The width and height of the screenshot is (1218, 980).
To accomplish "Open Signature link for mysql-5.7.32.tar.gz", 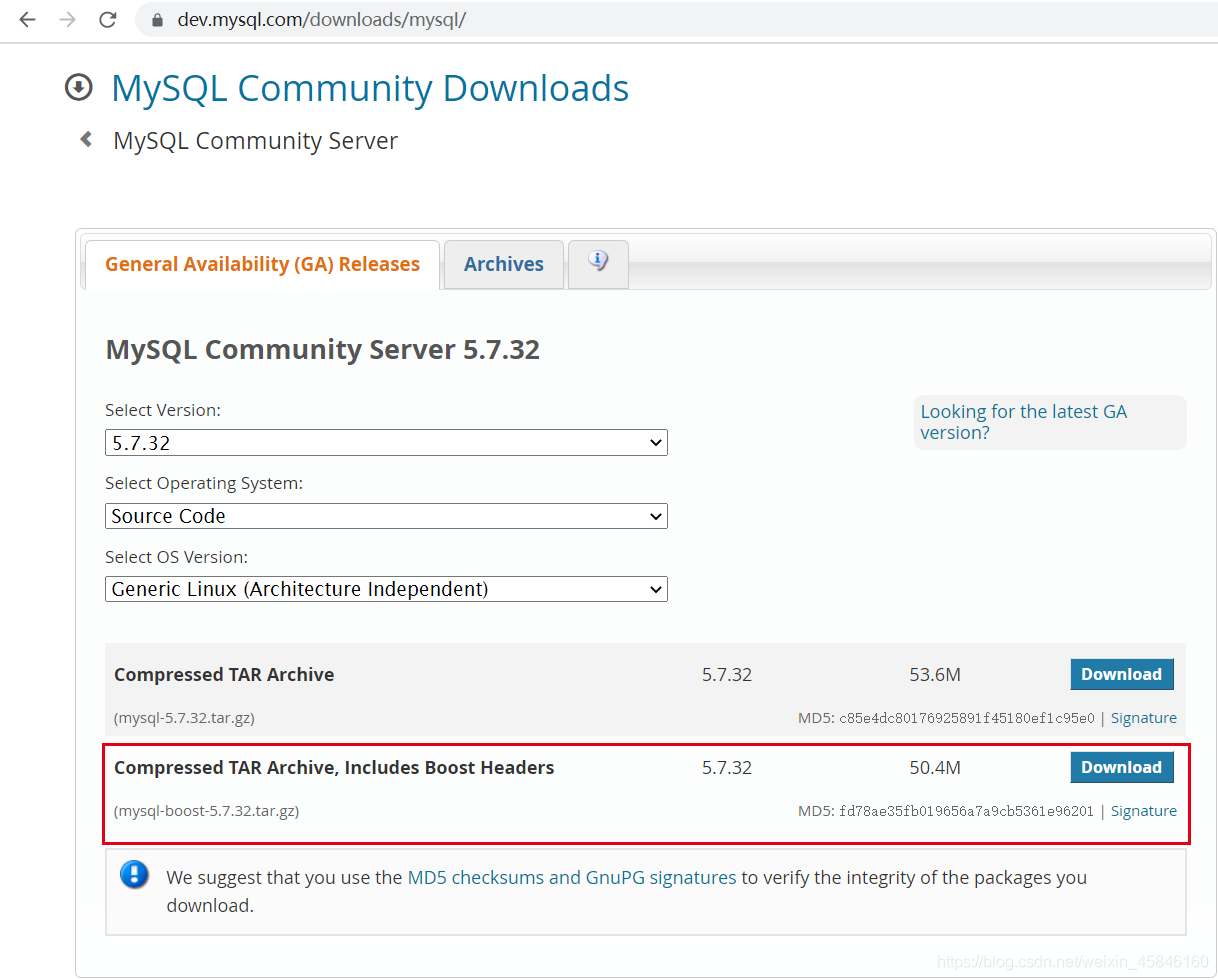I will [x=1143, y=718].
